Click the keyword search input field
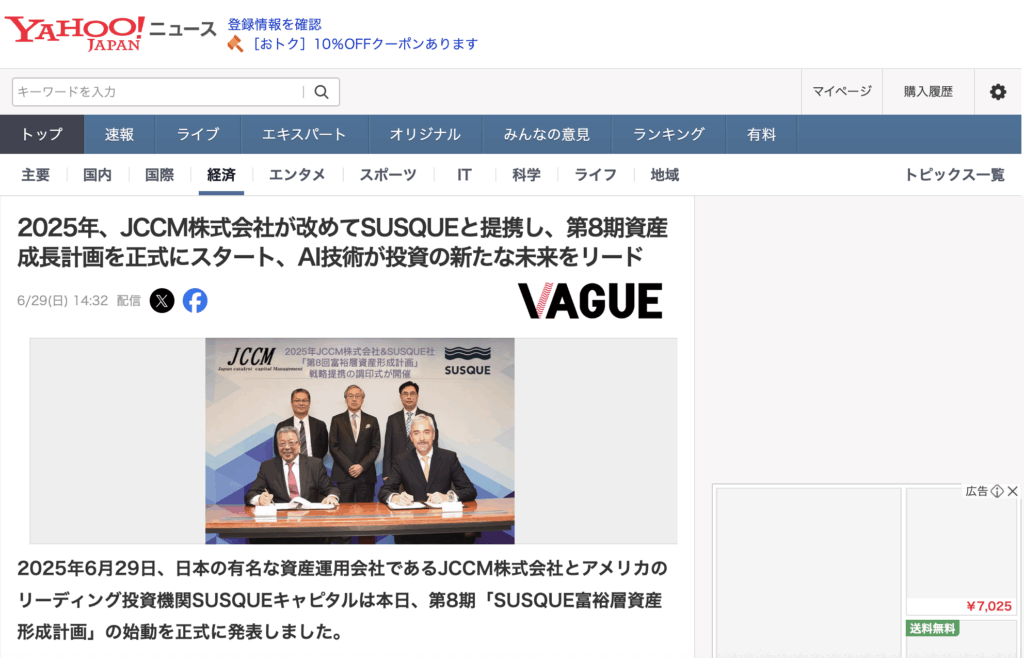This screenshot has width=1024, height=658. (x=150, y=91)
